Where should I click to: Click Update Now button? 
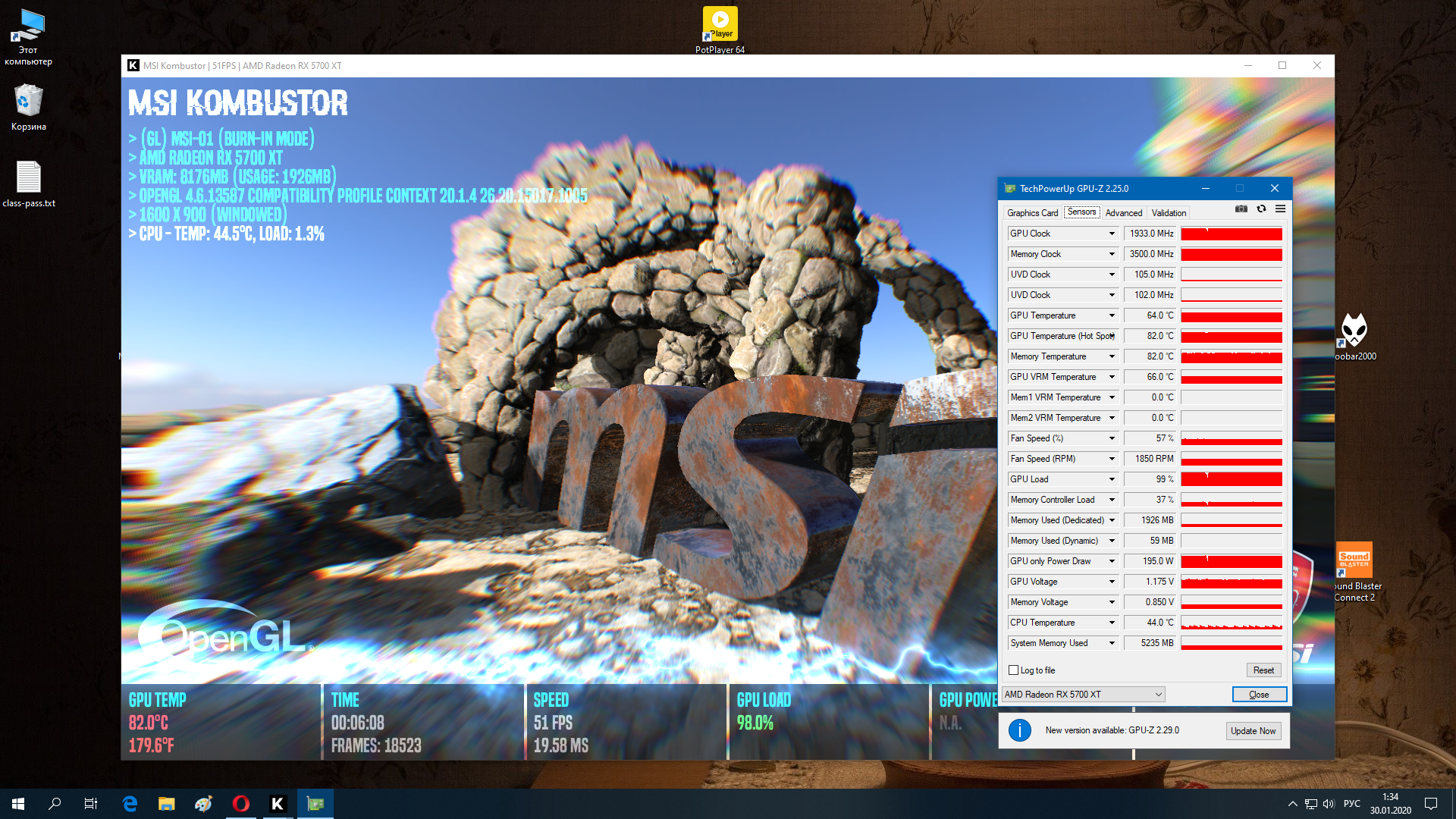(x=1253, y=731)
